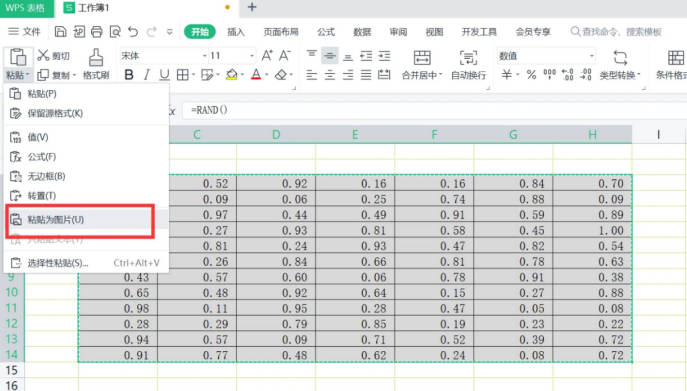The image size is (687, 391).
Task: Expand quick access toolbar customize arrow
Action: tap(170, 32)
